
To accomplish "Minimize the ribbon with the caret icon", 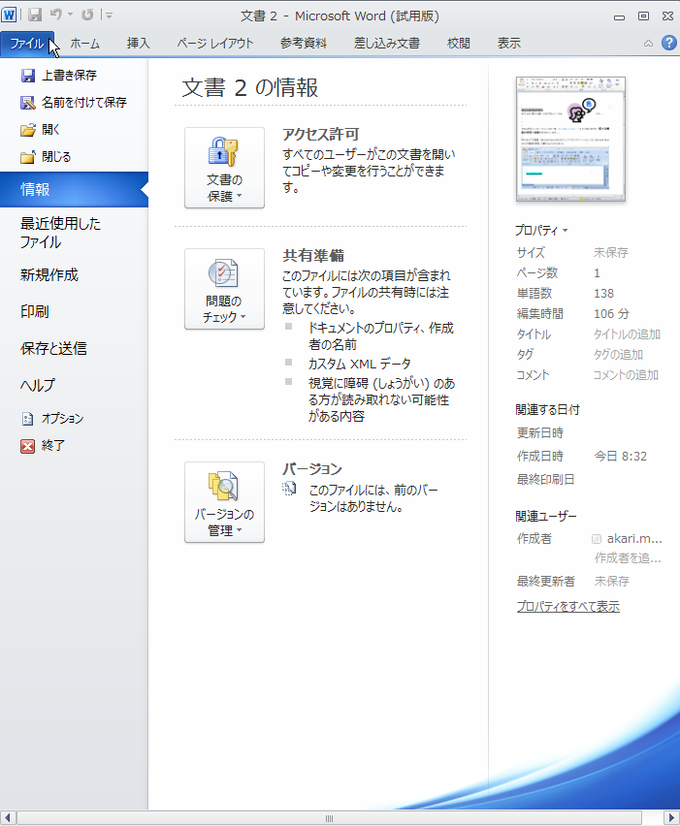I will [x=648, y=44].
